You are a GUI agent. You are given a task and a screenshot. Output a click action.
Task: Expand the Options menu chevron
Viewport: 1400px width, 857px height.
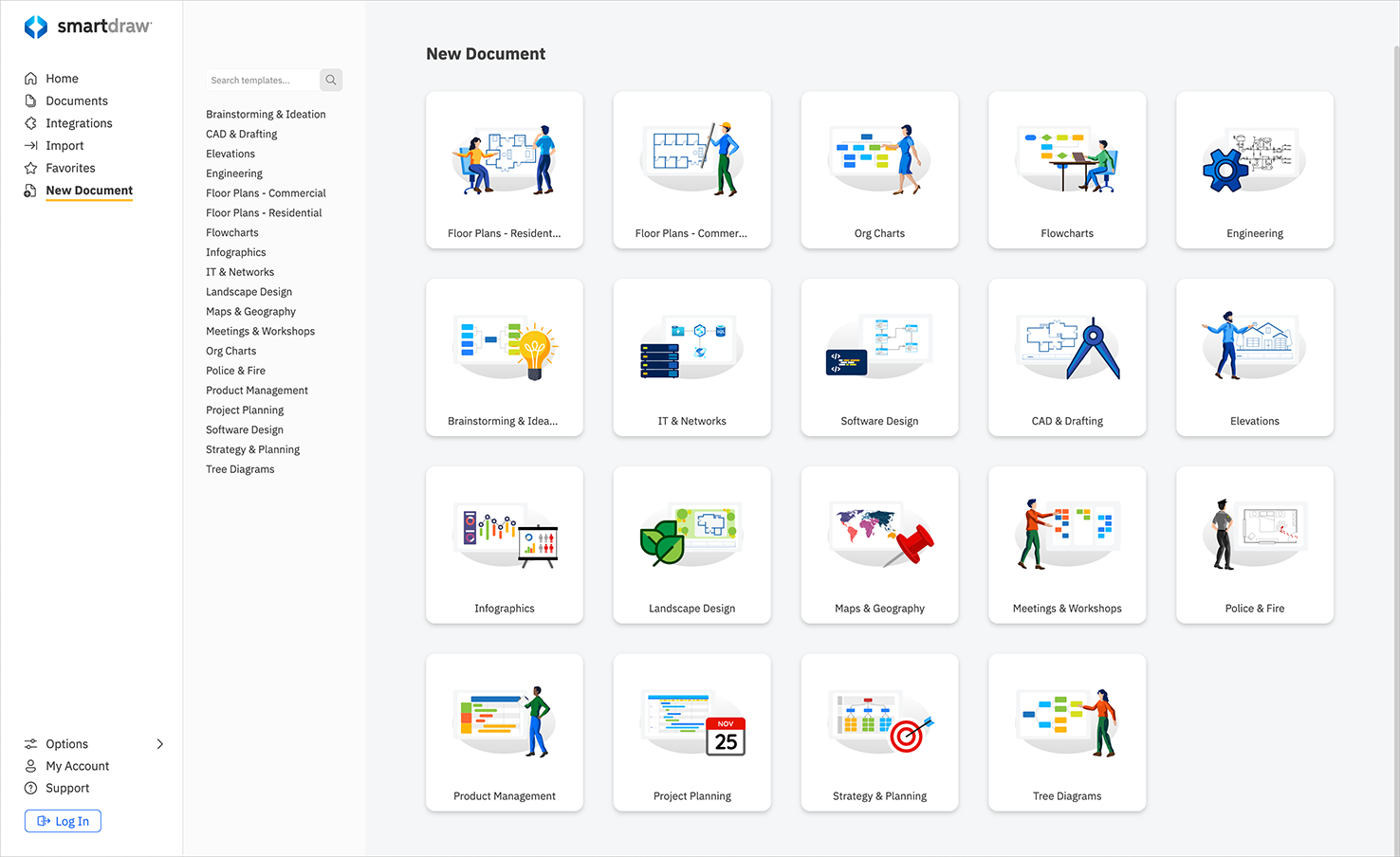pyautogui.click(x=160, y=744)
